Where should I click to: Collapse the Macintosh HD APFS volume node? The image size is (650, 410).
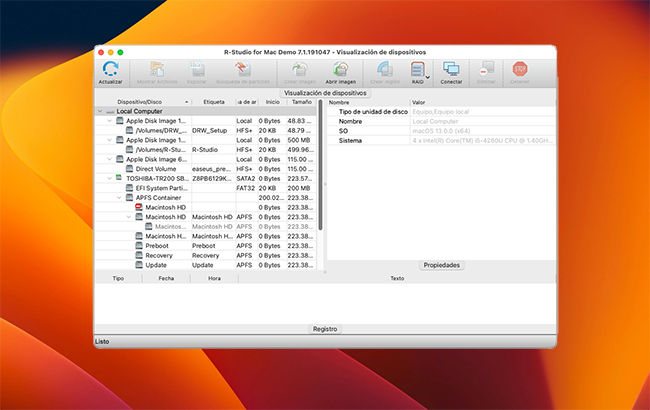tap(129, 217)
